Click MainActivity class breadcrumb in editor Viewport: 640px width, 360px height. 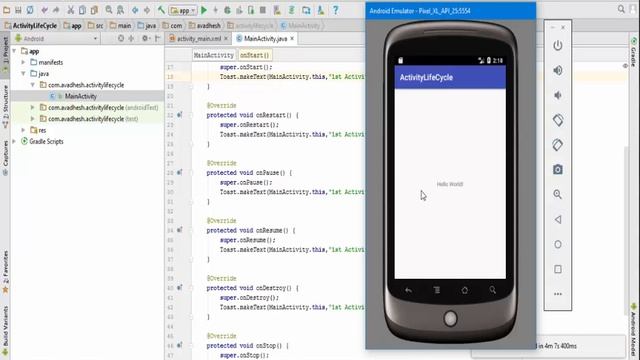click(214, 55)
